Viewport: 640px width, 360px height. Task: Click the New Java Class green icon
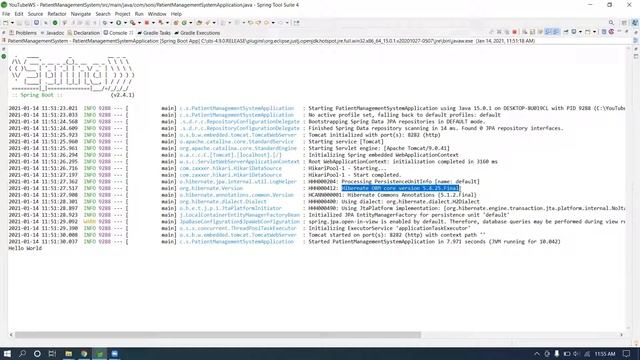184,23
